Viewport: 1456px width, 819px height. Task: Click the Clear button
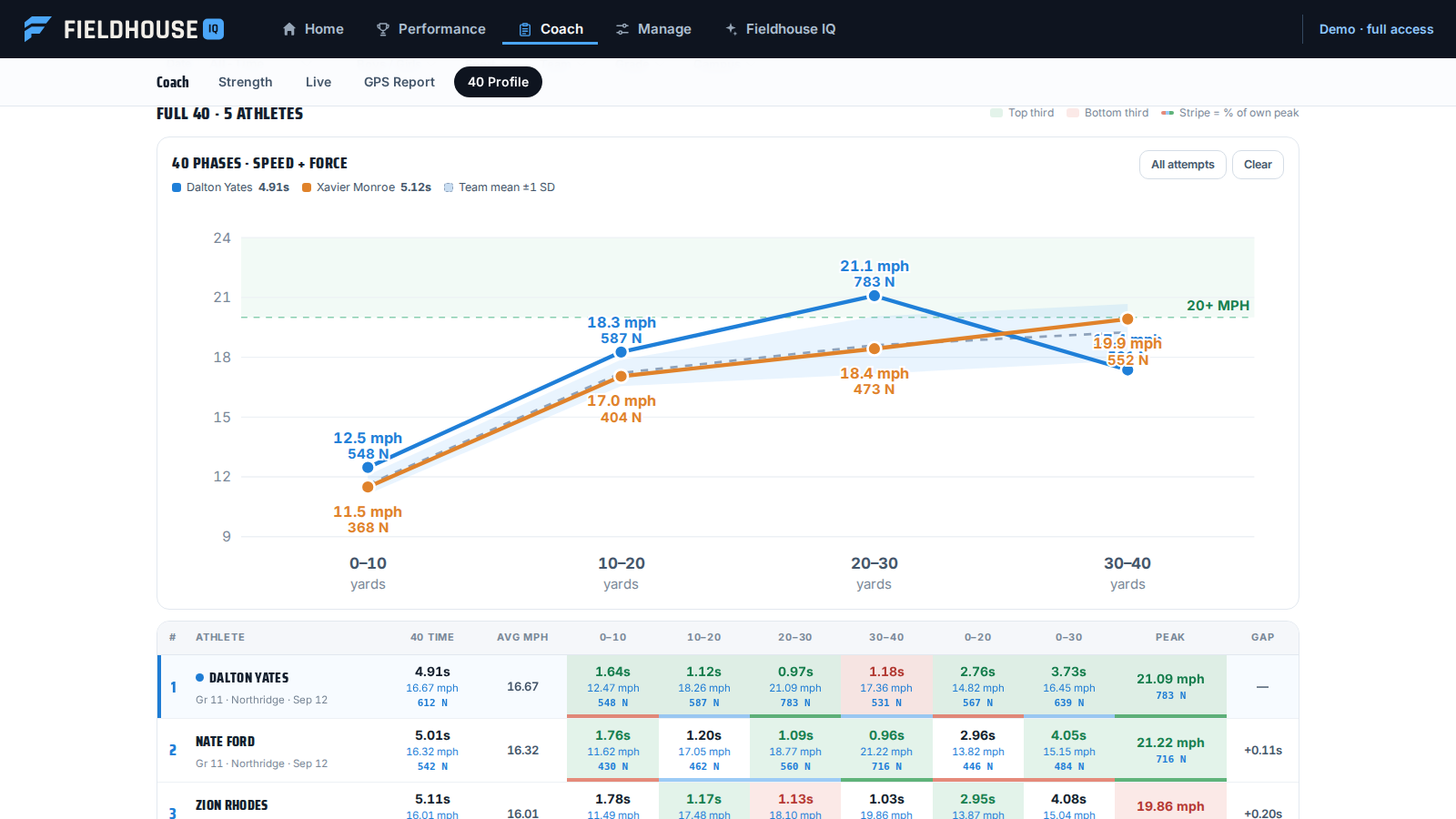coord(1258,165)
